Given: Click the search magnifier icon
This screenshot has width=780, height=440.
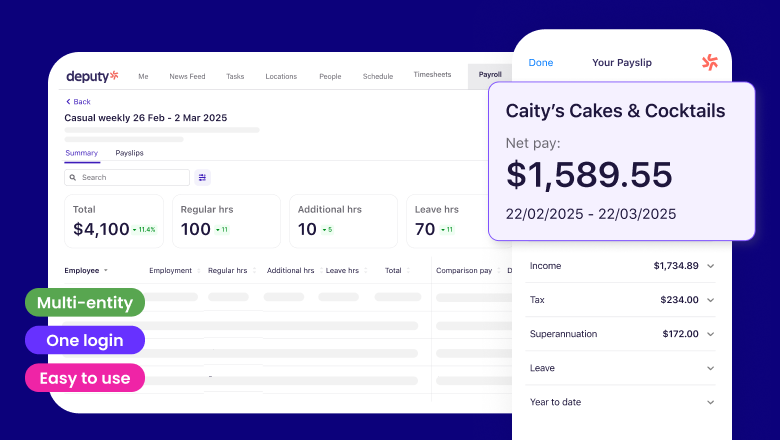Looking at the screenshot, I should click(73, 177).
